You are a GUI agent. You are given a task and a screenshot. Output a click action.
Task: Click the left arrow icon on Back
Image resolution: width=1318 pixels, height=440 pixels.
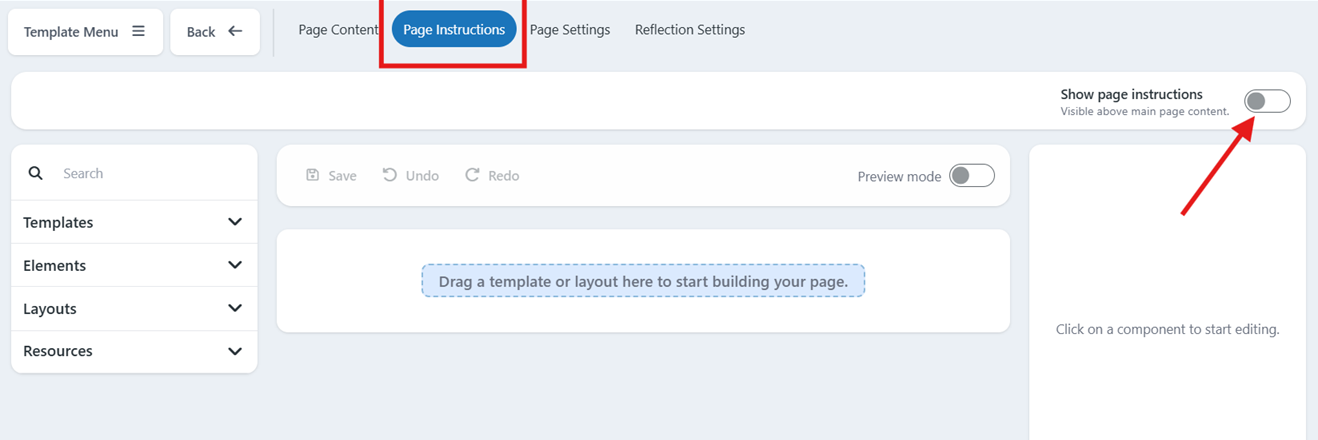235,31
